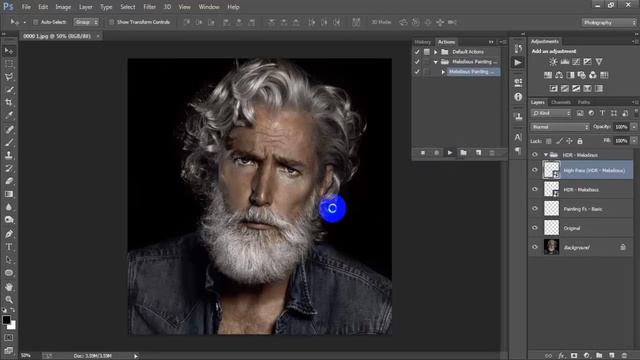Select the Background layer thumbnail
The height and width of the screenshot is (360, 640).
coord(551,247)
